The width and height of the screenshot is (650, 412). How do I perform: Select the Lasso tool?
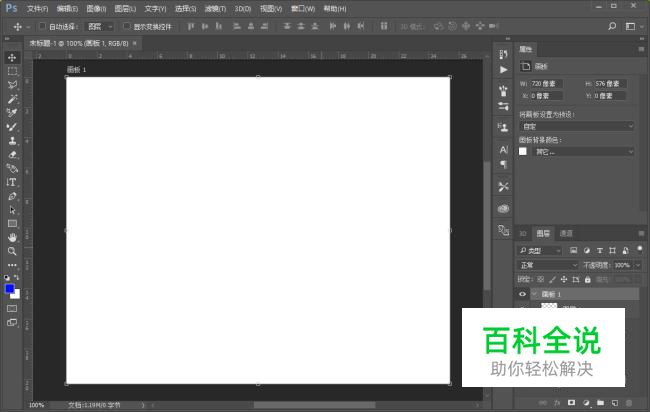click(x=12, y=85)
